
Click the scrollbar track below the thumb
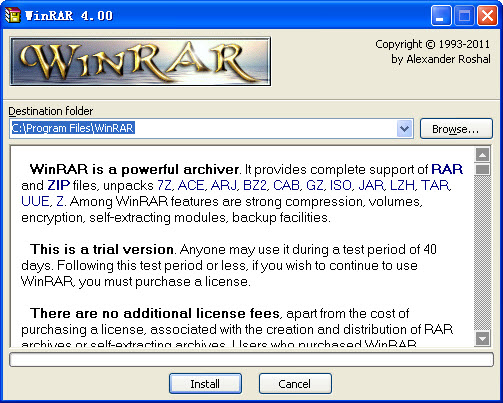(482, 253)
